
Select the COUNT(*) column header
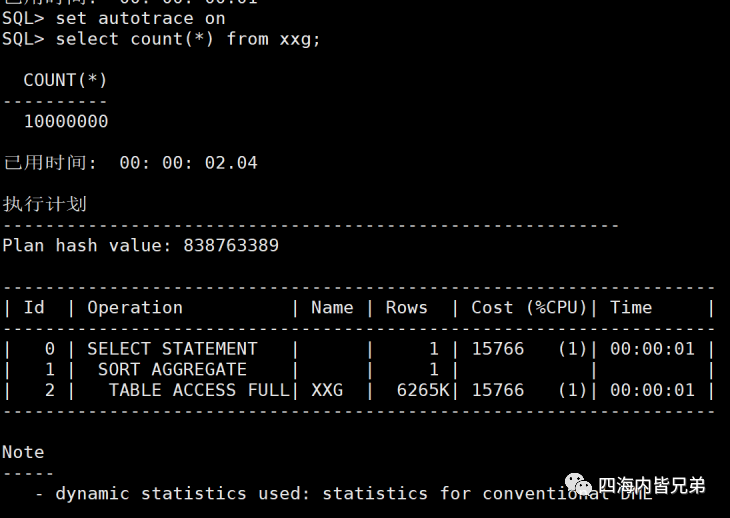pos(66,80)
